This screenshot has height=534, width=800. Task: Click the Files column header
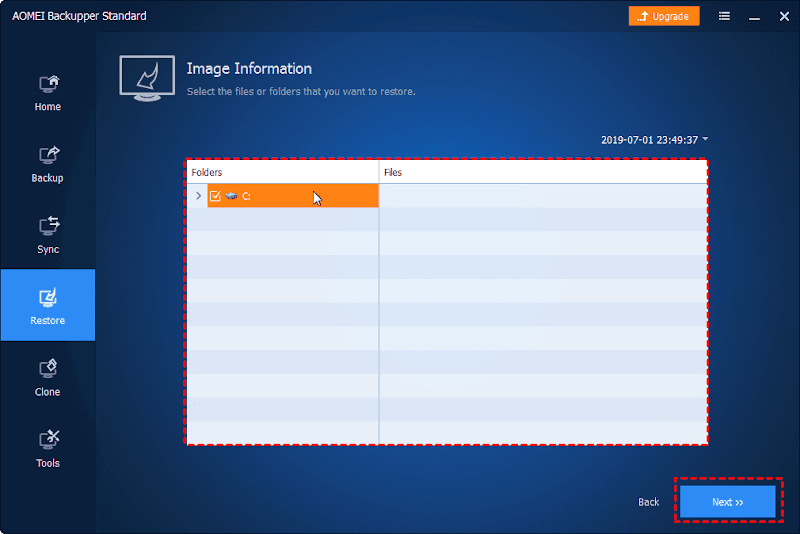point(543,172)
